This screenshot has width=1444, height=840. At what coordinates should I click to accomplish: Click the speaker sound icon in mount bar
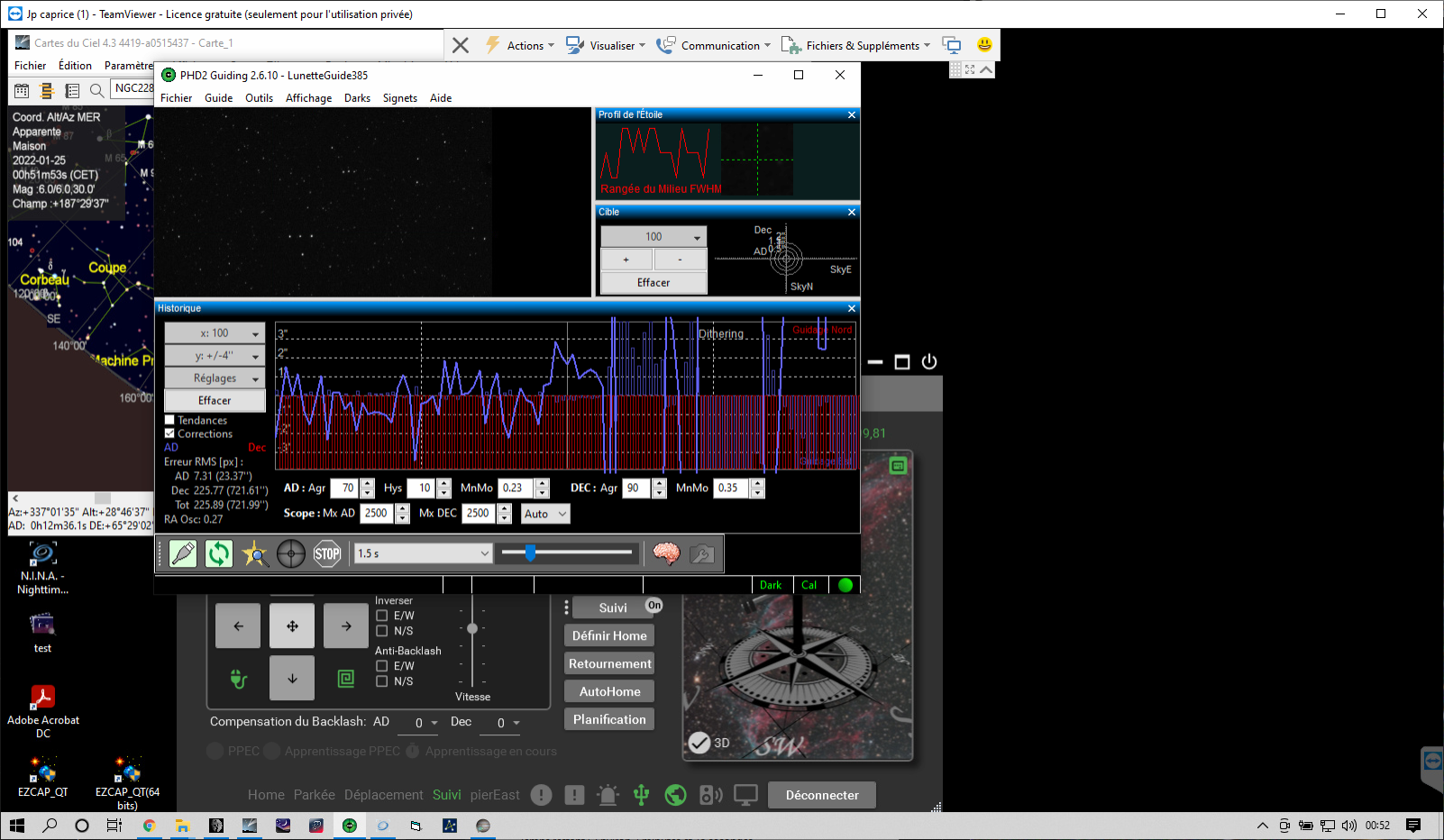(711, 795)
